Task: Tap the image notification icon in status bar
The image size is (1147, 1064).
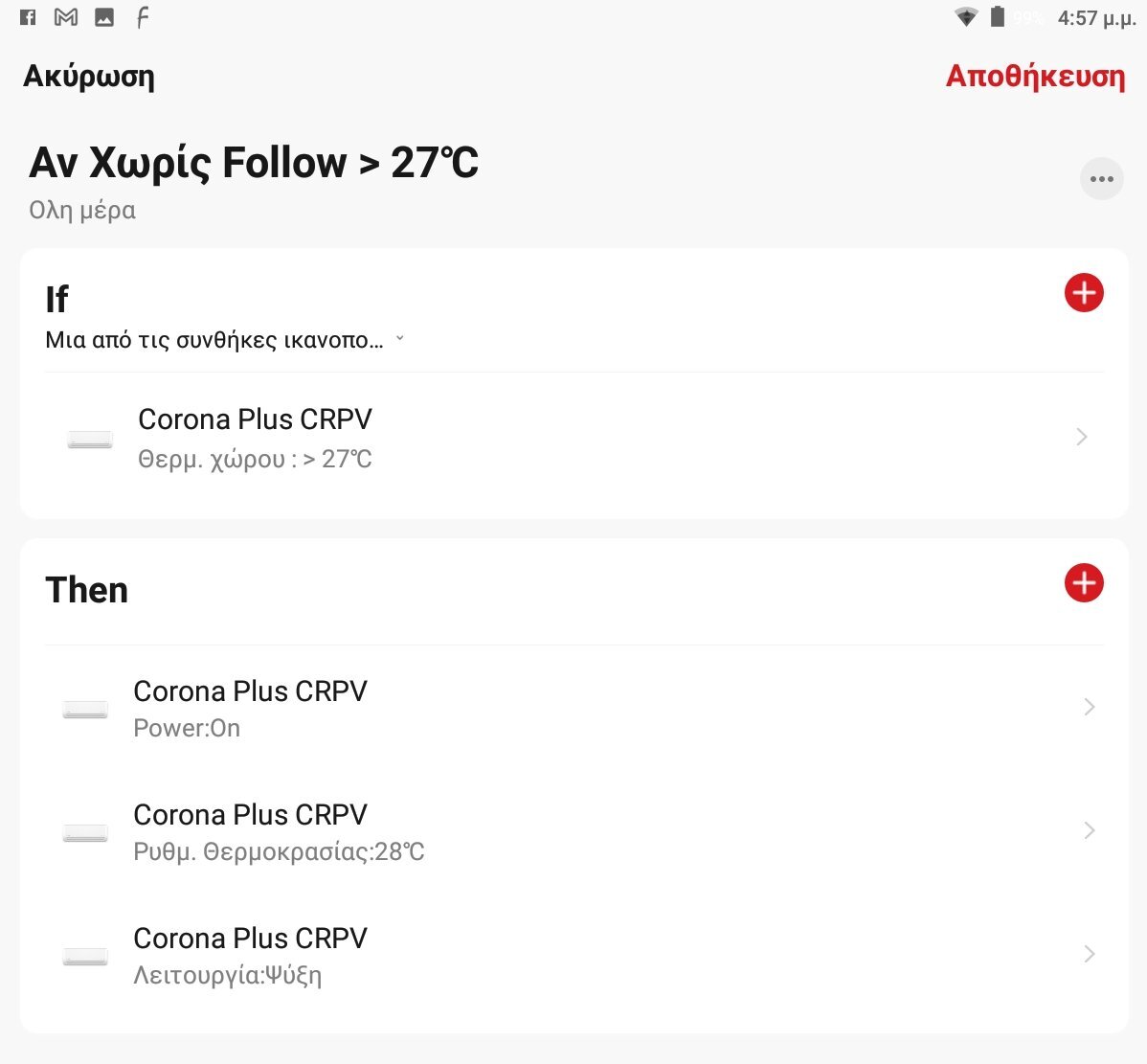Action: (104, 17)
